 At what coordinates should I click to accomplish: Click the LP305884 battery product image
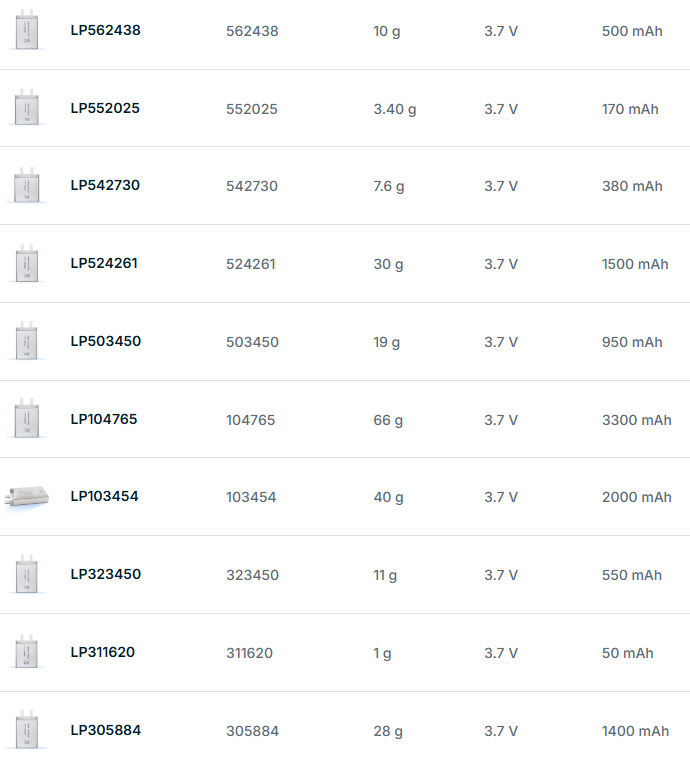click(26, 730)
